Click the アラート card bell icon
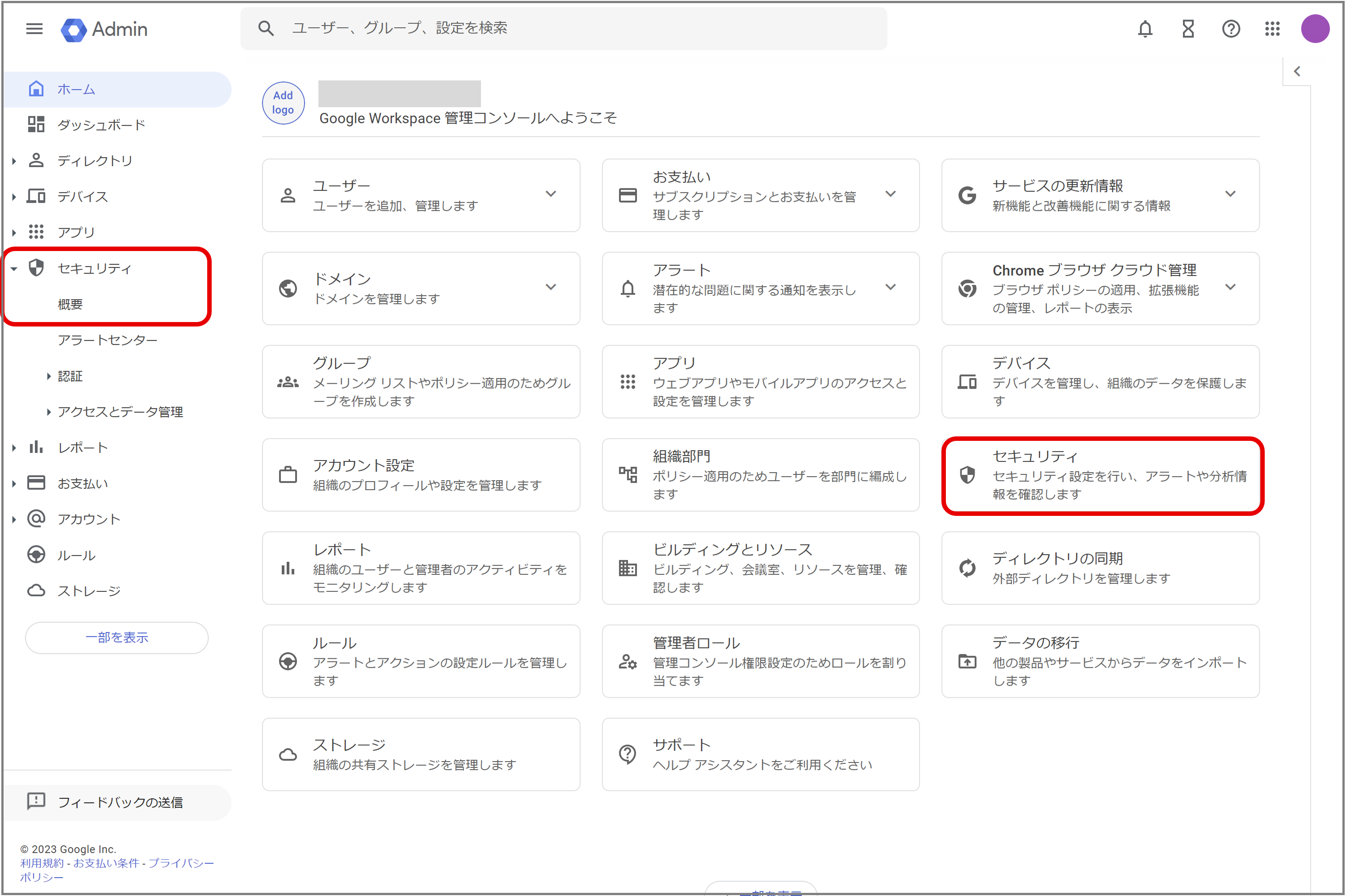The image size is (1346, 896). coord(627,289)
